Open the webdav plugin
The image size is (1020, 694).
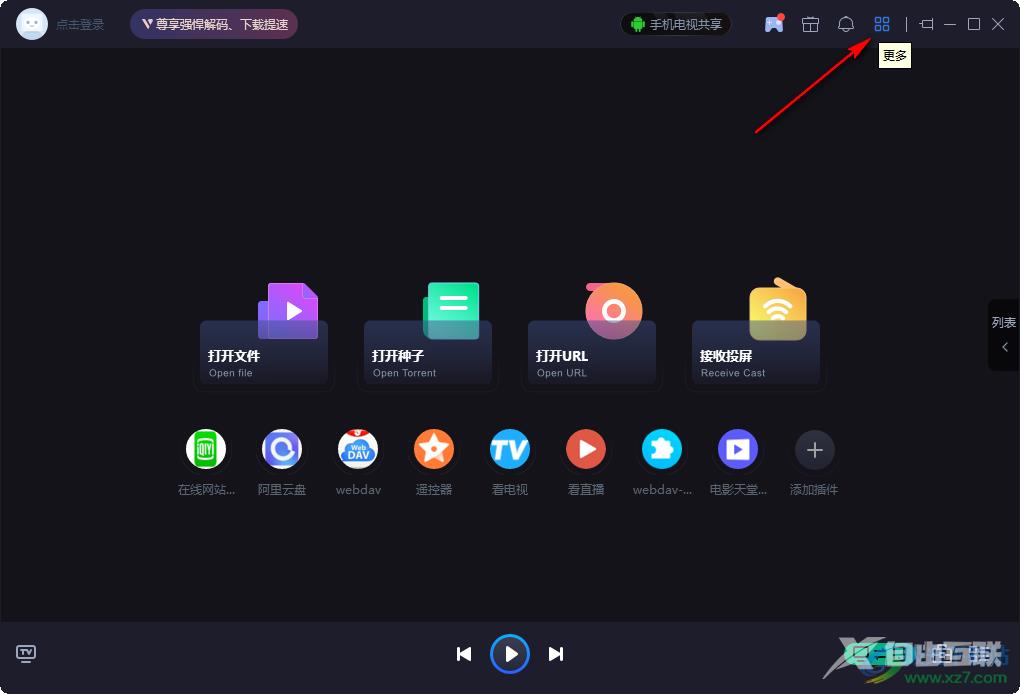tap(358, 449)
